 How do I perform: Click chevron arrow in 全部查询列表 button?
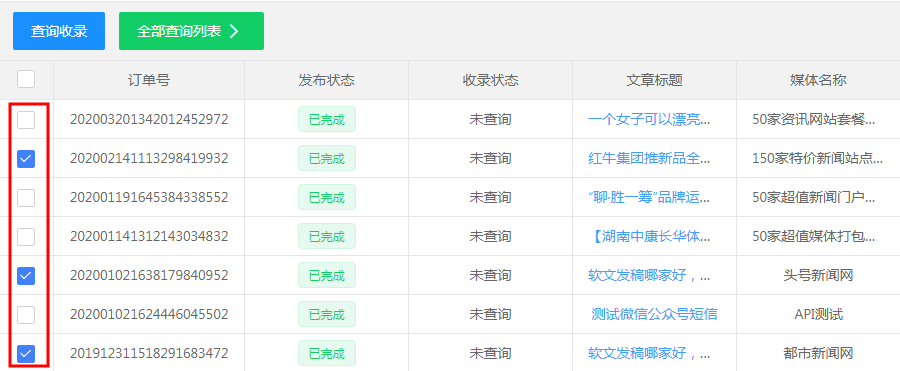(234, 31)
